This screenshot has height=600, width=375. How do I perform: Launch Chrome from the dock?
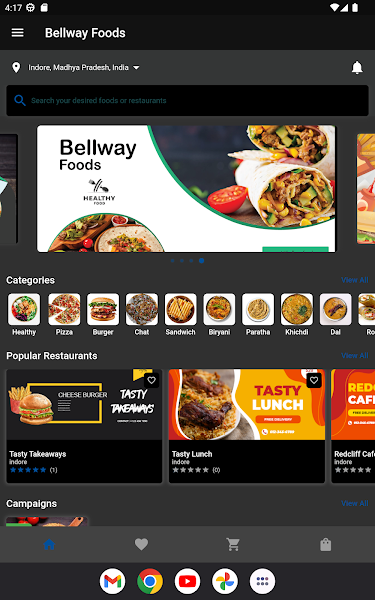(x=150, y=581)
